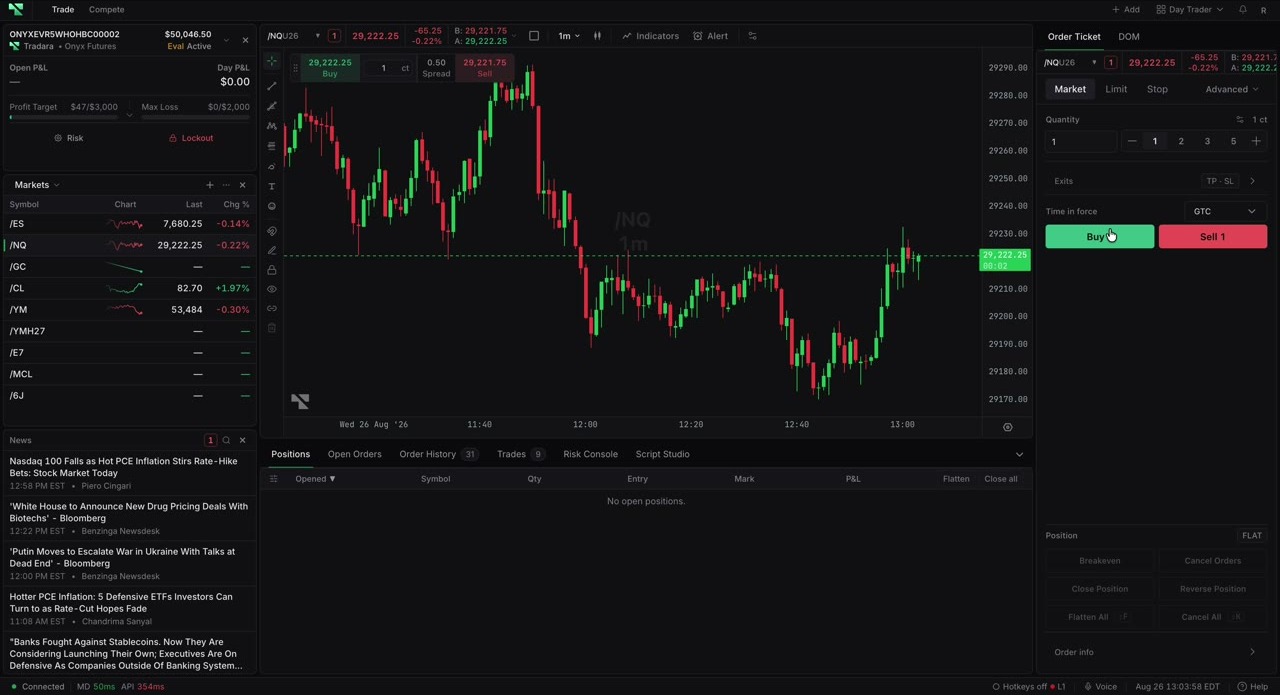Choose the text annotation tool
This screenshot has width=1280, height=695.
pyautogui.click(x=271, y=187)
